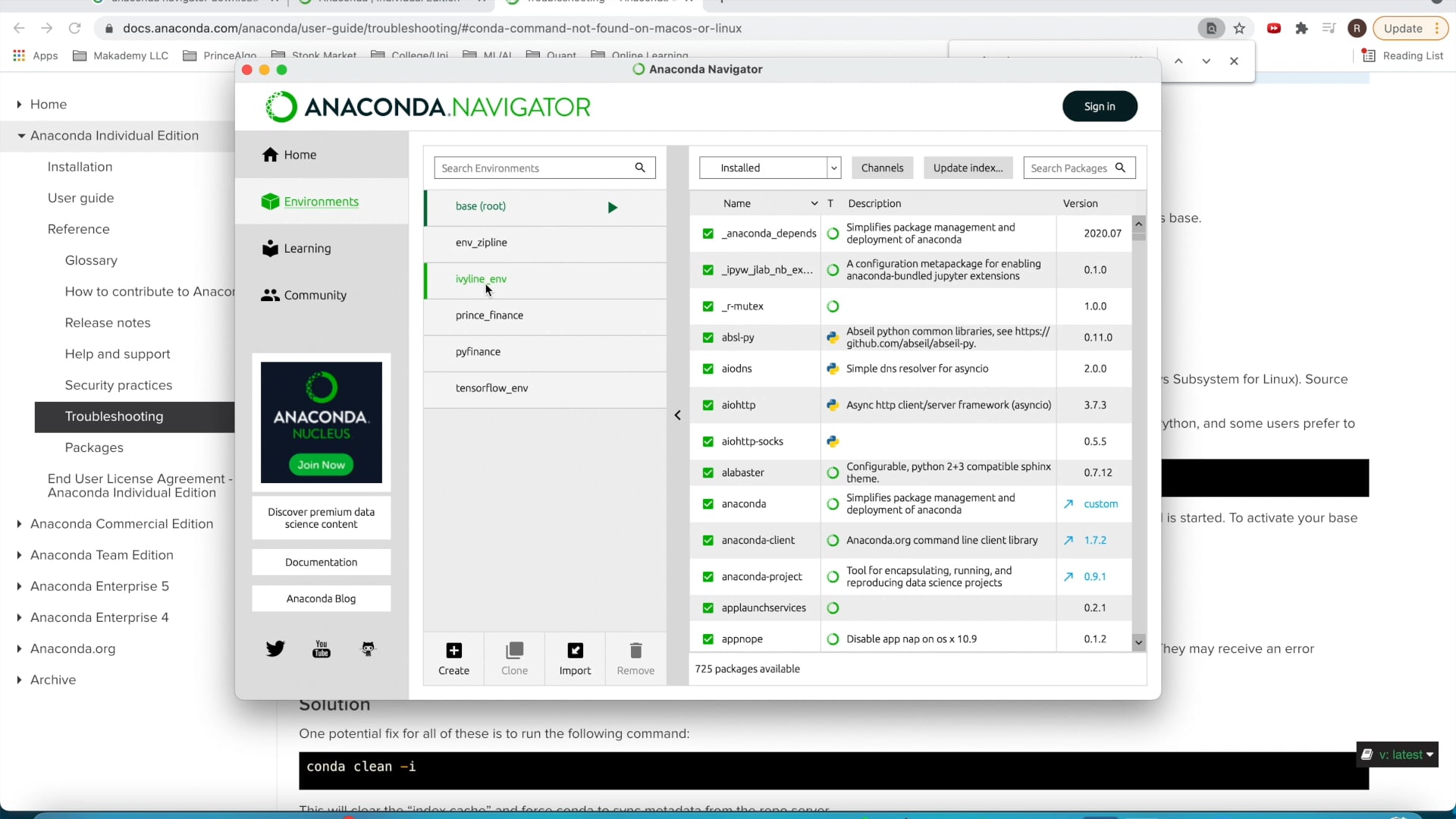Expand Anaconda Team Edition in docs sidebar
The image size is (1456, 819).
pyautogui.click(x=19, y=555)
